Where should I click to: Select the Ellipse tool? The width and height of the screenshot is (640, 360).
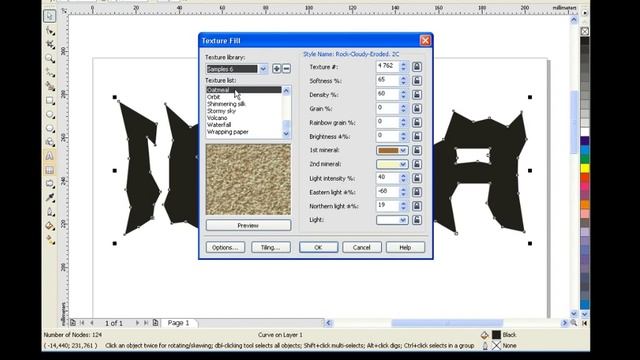pyautogui.click(x=50, y=115)
